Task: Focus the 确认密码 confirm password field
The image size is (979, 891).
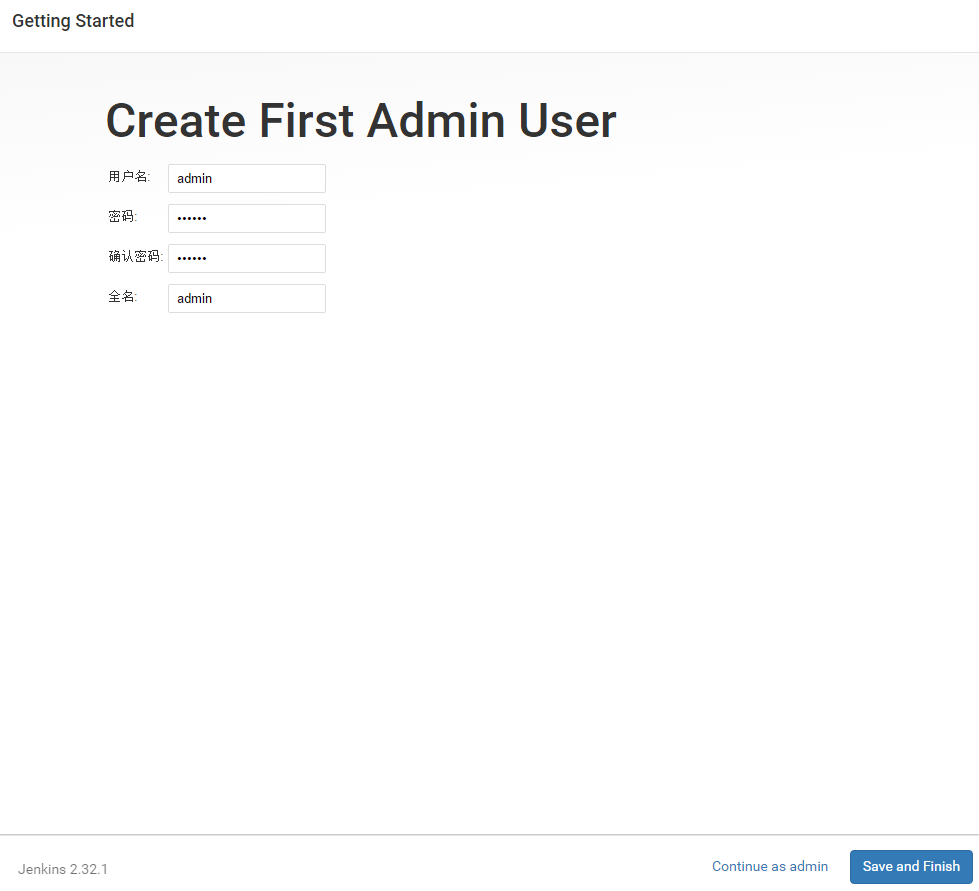Action: click(x=247, y=258)
